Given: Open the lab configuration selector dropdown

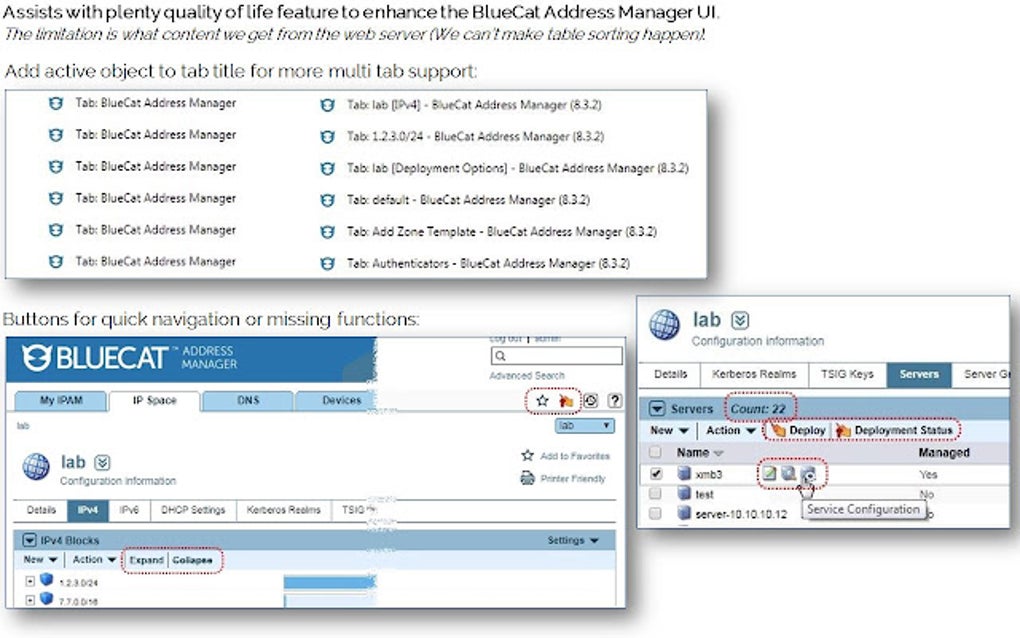Looking at the screenshot, I should coord(583,425).
